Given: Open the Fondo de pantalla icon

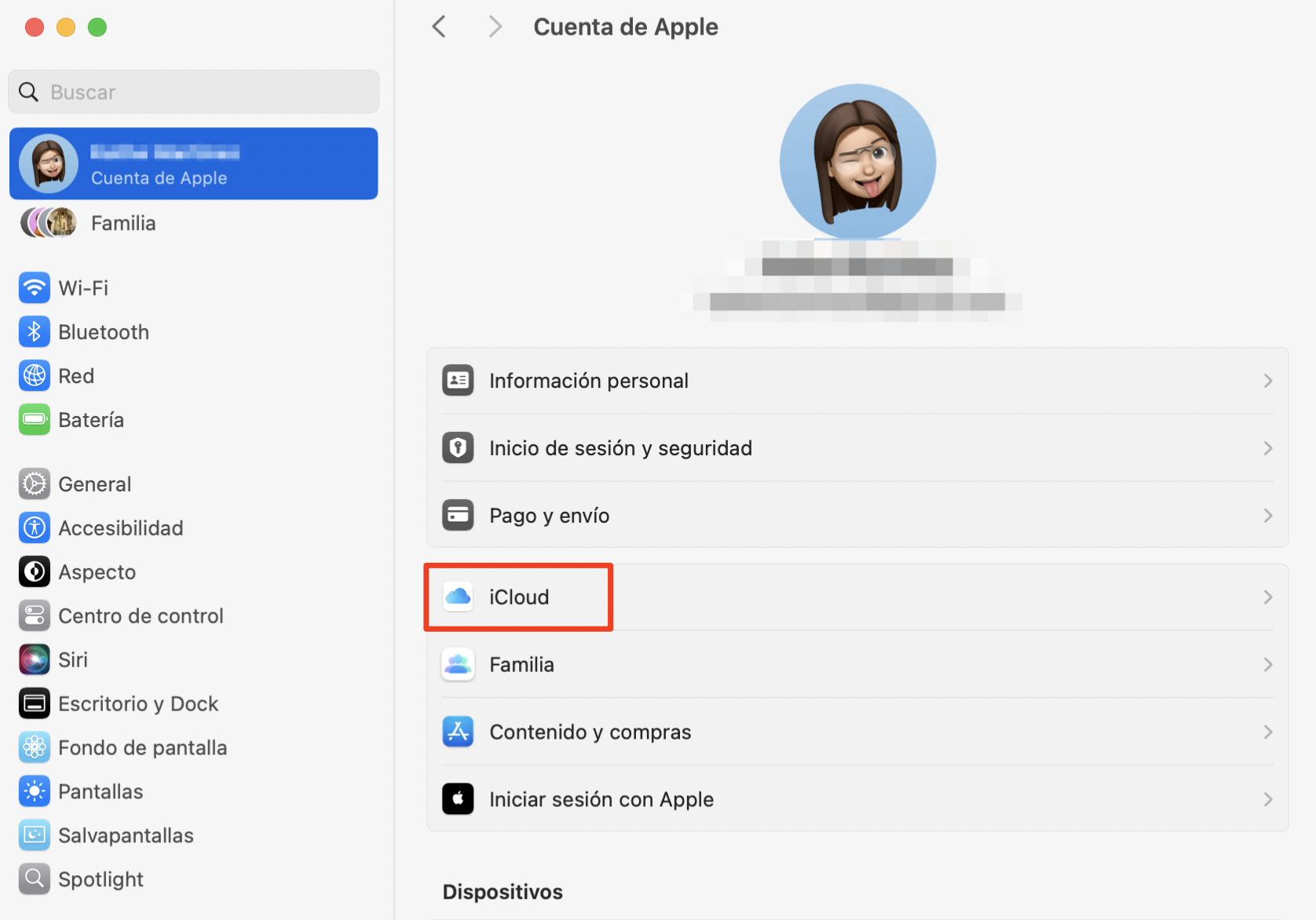Looking at the screenshot, I should 35,748.
